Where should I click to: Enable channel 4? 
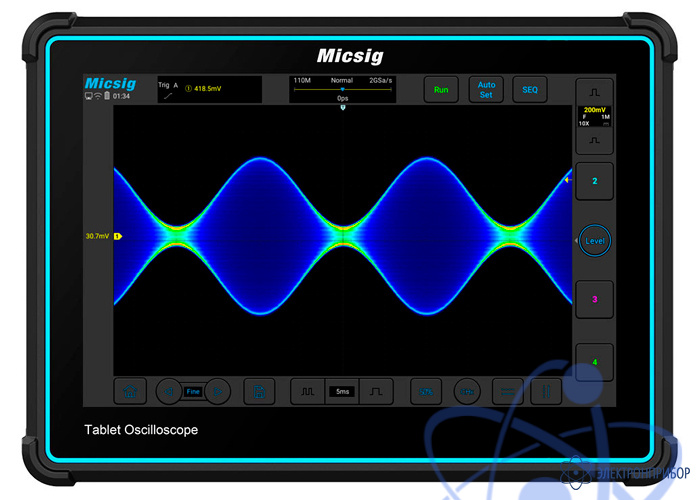594,361
